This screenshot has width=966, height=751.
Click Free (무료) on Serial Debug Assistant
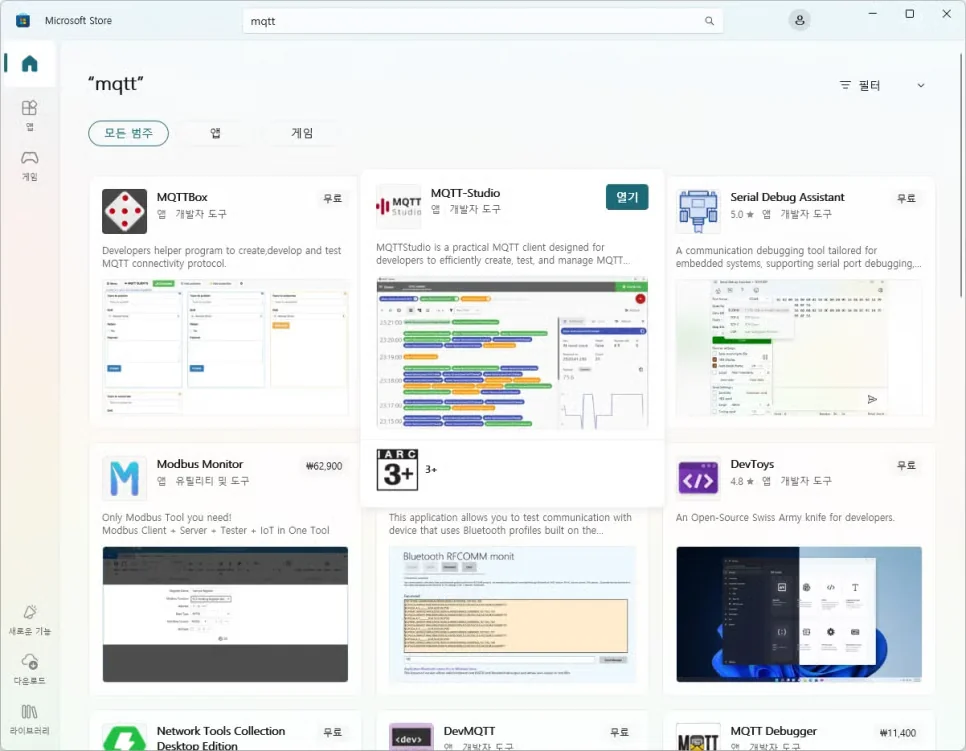point(906,198)
